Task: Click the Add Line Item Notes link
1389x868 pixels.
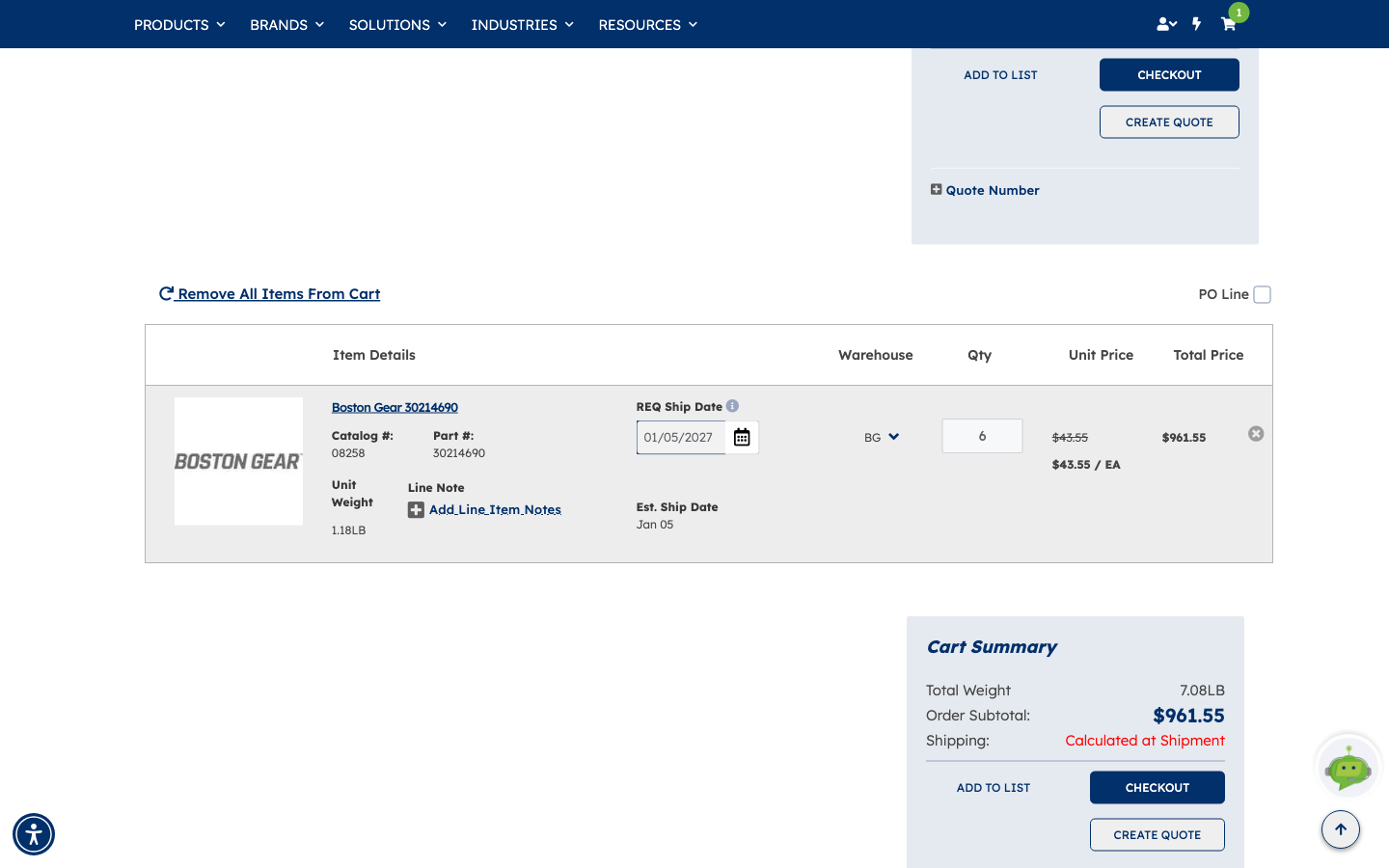Action: tap(495, 509)
